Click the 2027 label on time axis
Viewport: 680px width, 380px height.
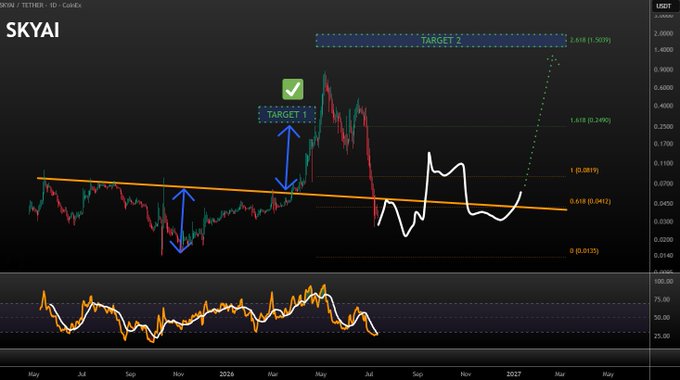click(x=514, y=374)
